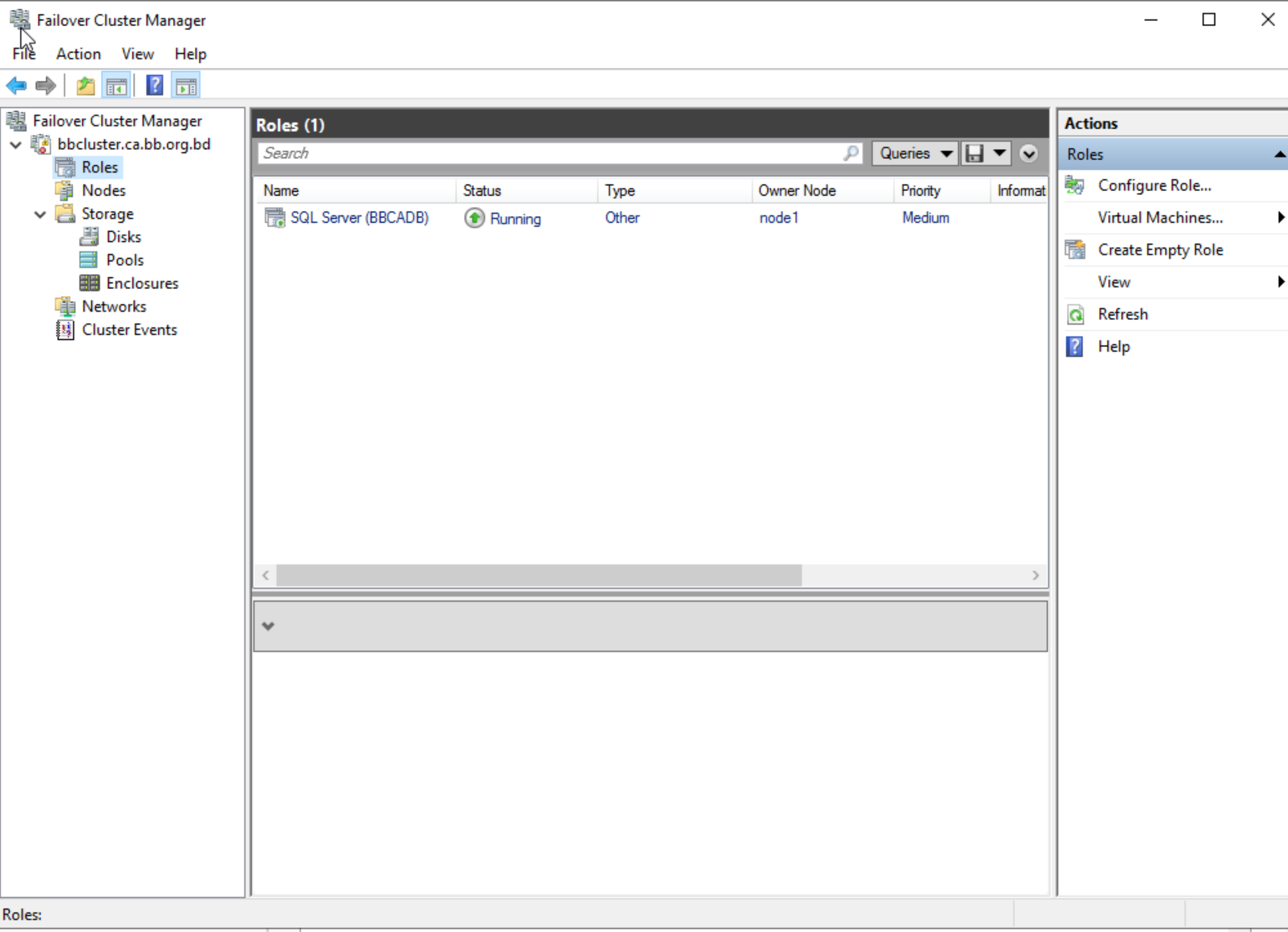
Task: Click the Create Empty Role icon
Action: point(1074,249)
